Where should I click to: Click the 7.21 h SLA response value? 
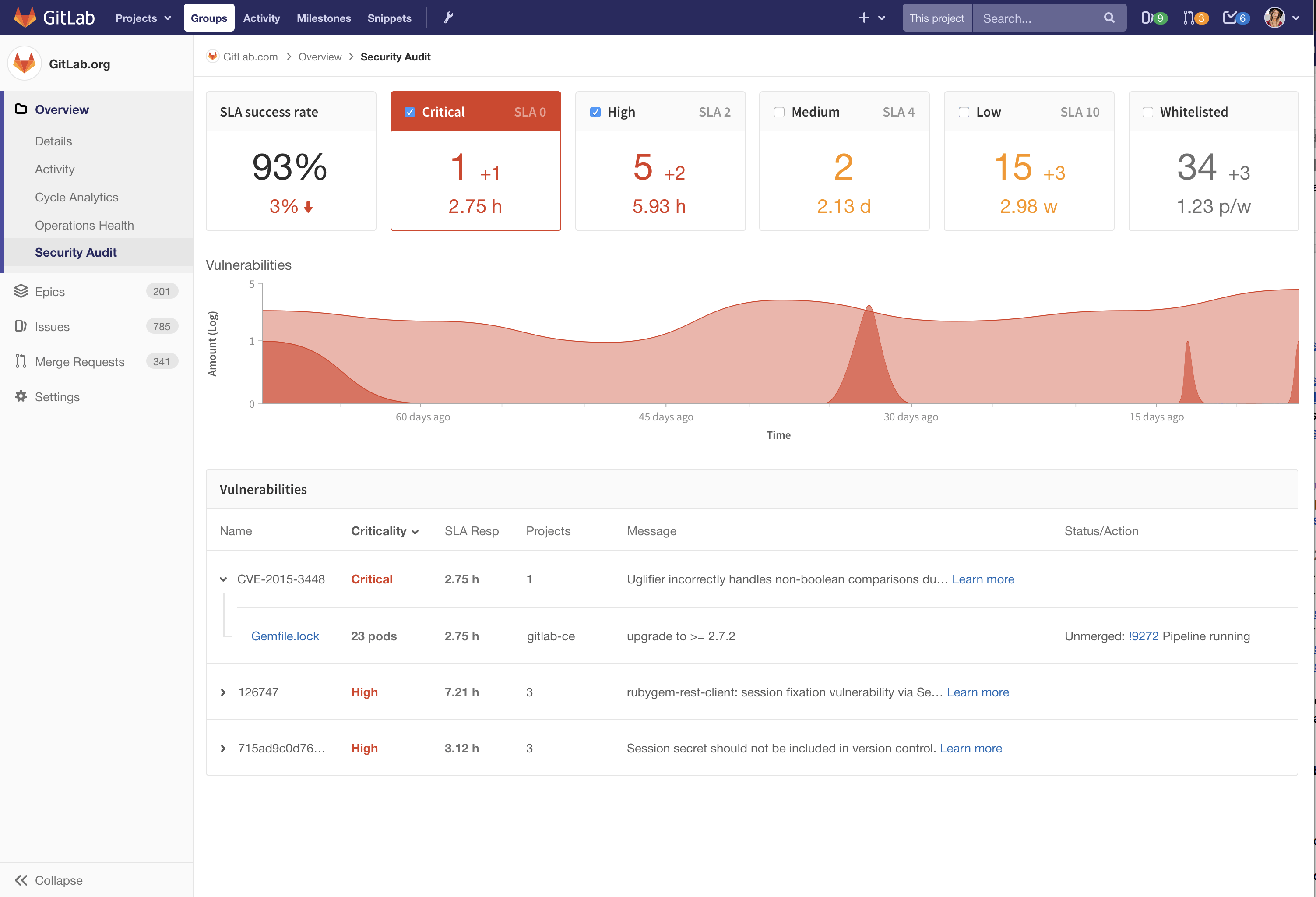[x=461, y=692]
